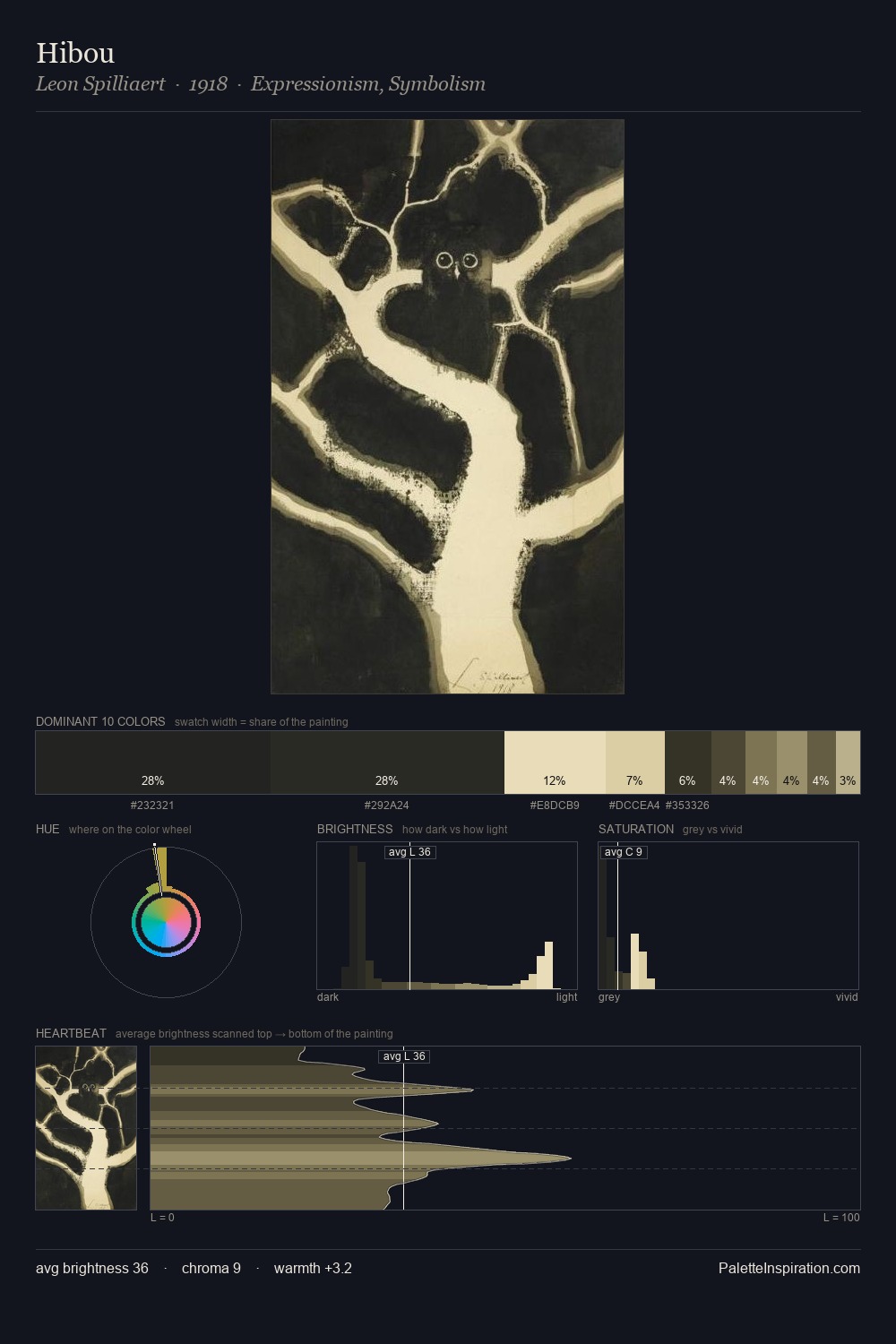The width and height of the screenshot is (896, 1344).
Task: Click the heartbeat avg L 36 label
Action: click(404, 1056)
